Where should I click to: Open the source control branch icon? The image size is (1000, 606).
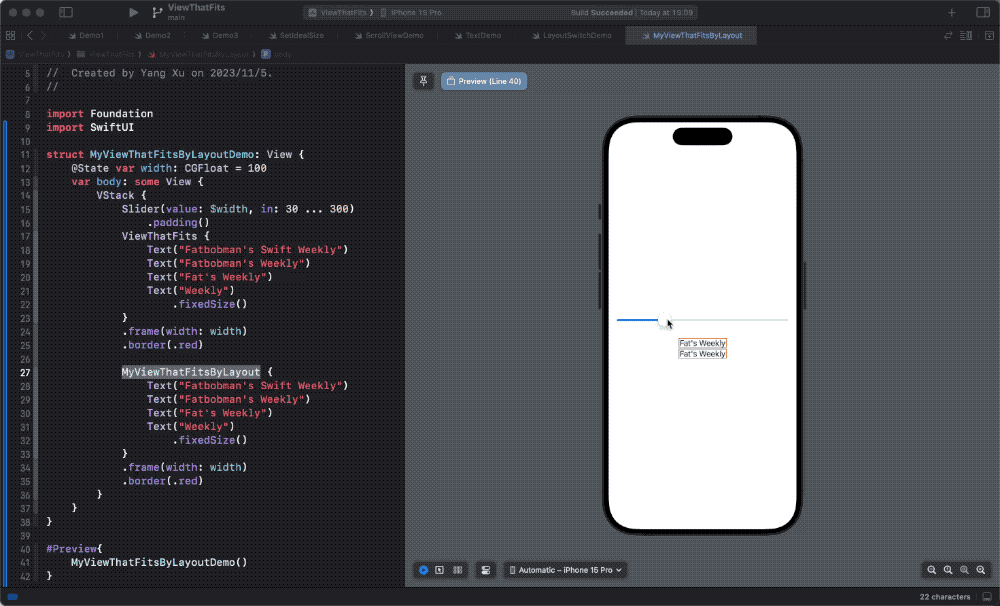click(x=157, y=12)
